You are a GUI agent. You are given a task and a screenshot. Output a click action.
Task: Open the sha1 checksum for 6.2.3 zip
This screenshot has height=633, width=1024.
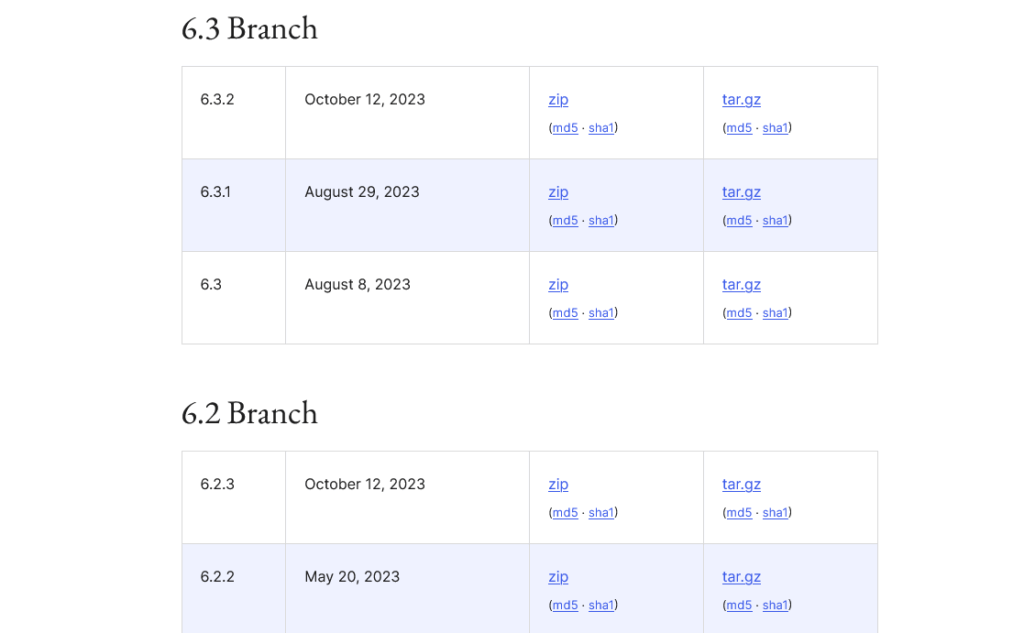click(600, 512)
